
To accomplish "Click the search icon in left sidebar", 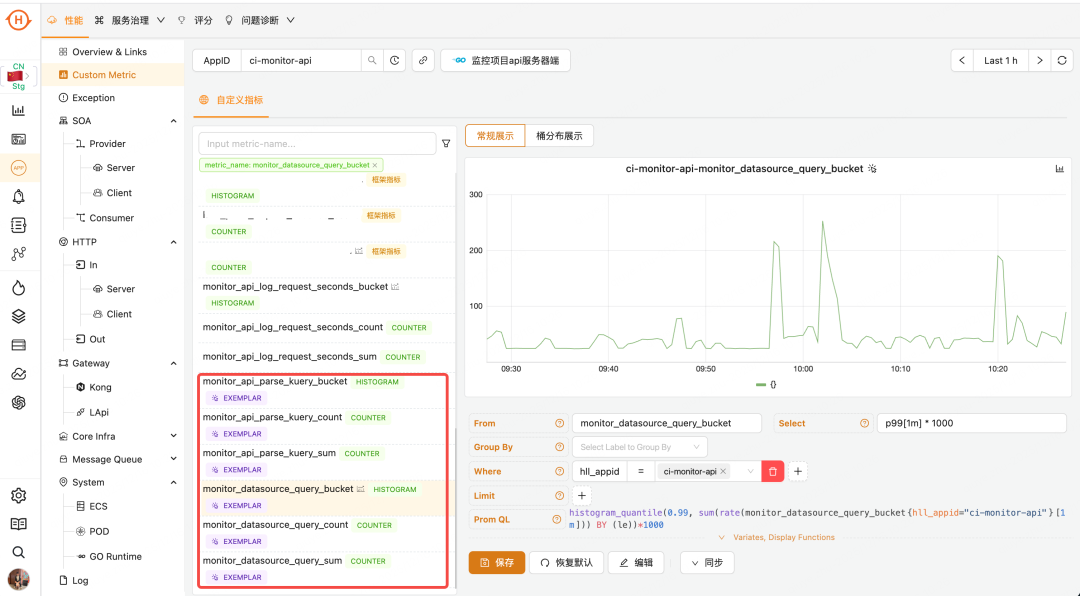I will pos(19,552).
